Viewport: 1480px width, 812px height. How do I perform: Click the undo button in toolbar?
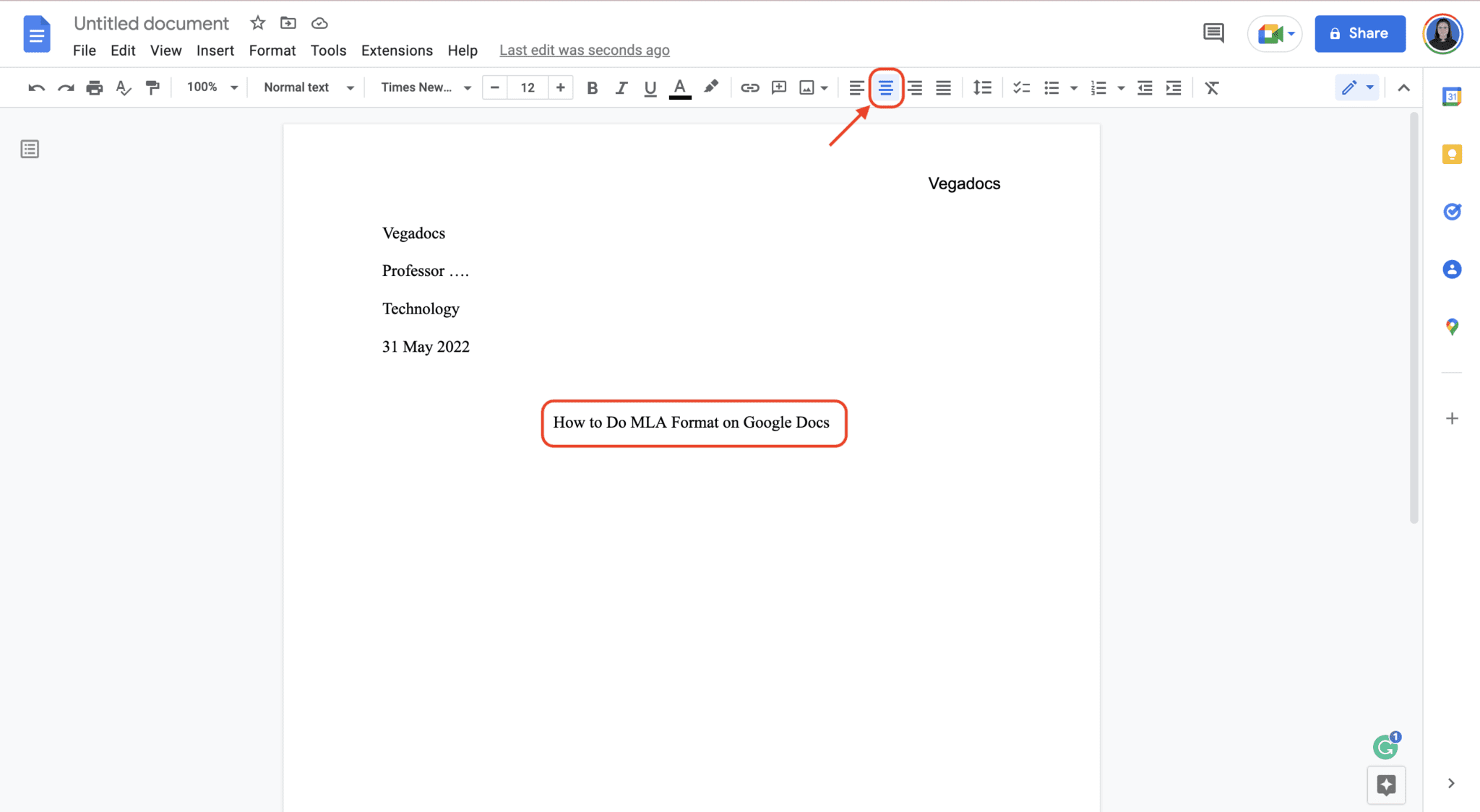click(x=35, y=87)
